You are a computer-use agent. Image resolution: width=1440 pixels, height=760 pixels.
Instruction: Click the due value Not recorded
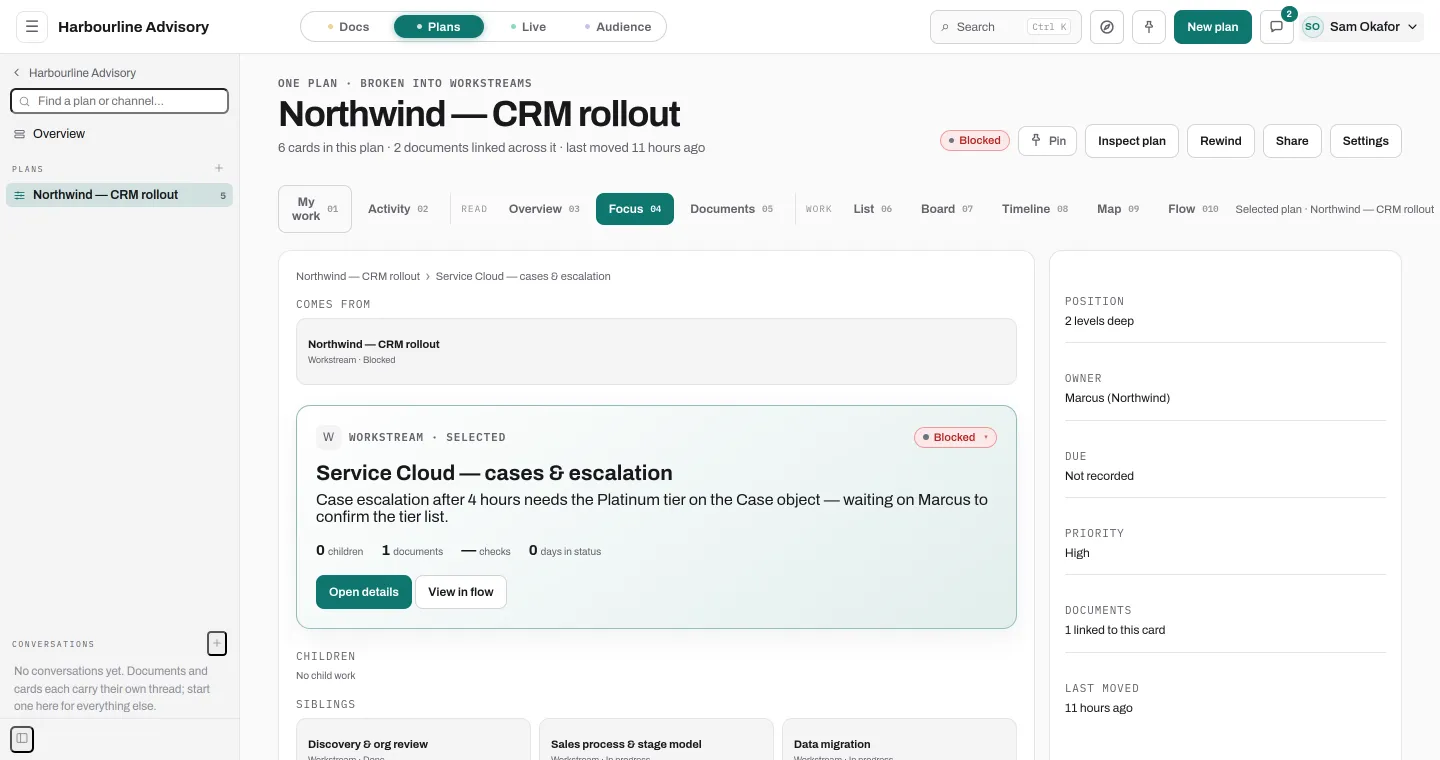coord(1099,476)
